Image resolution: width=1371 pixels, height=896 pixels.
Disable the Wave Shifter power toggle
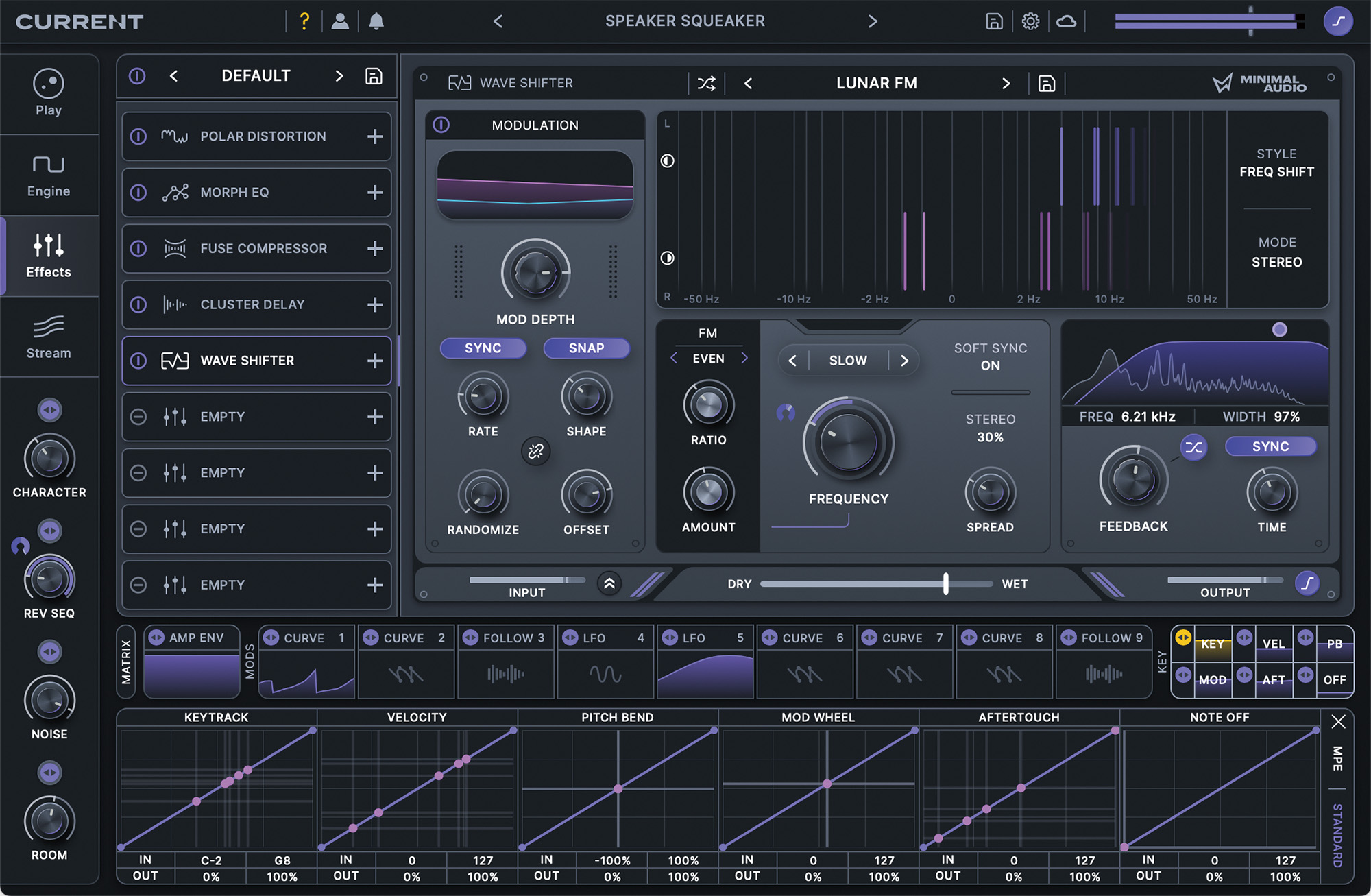[137, 361]
